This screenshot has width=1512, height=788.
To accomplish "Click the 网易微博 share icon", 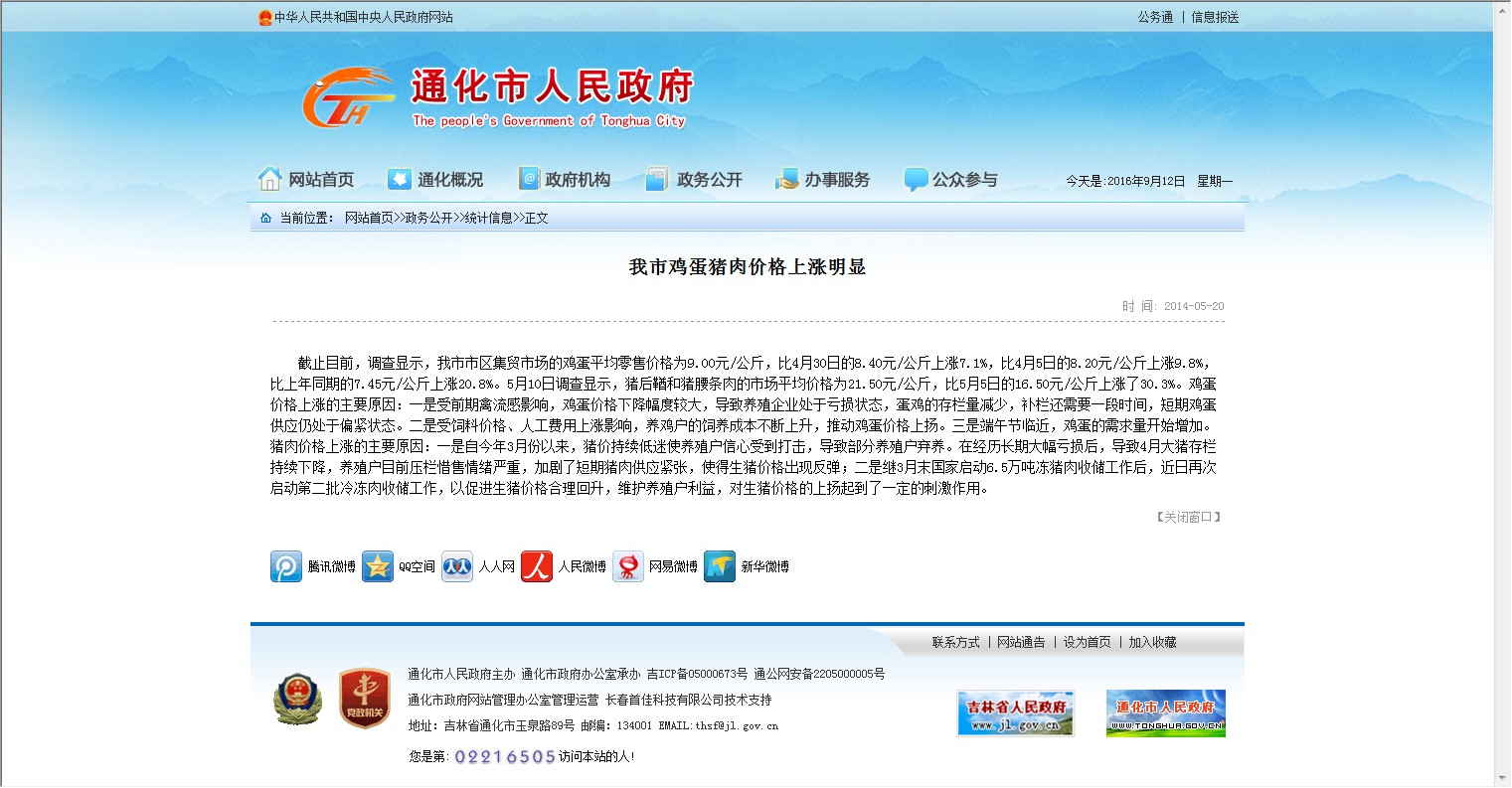I will pyautogui.click(x=628, y=566).
